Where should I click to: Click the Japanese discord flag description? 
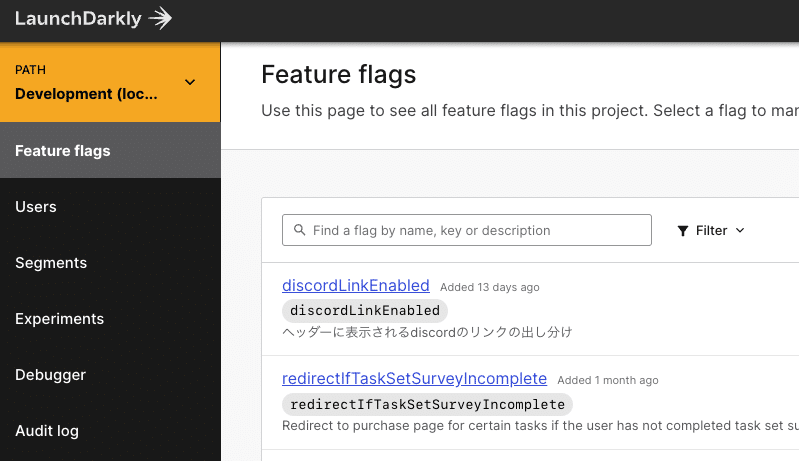pos(428,332)
